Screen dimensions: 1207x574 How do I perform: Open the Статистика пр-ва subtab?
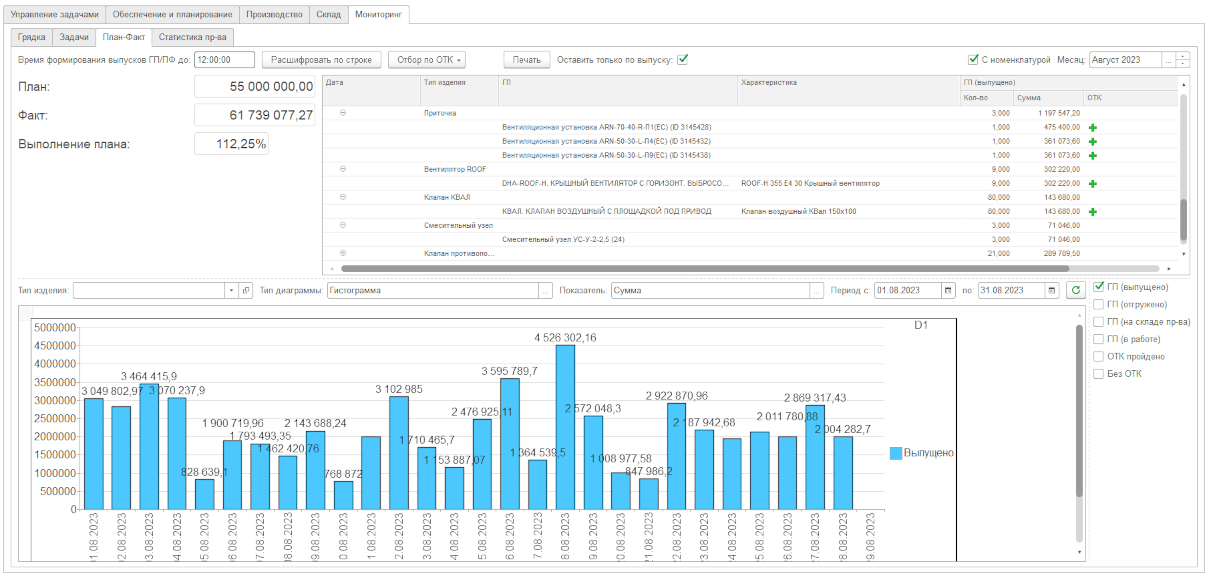tap(193, 37)
